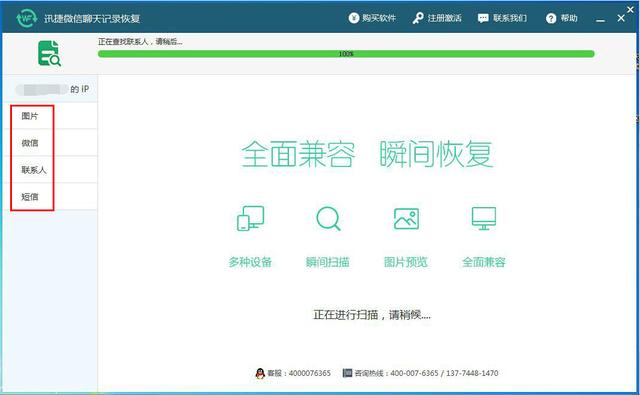Click the question mark help icon
640x395 pixels.
click(x=551, y=18)
